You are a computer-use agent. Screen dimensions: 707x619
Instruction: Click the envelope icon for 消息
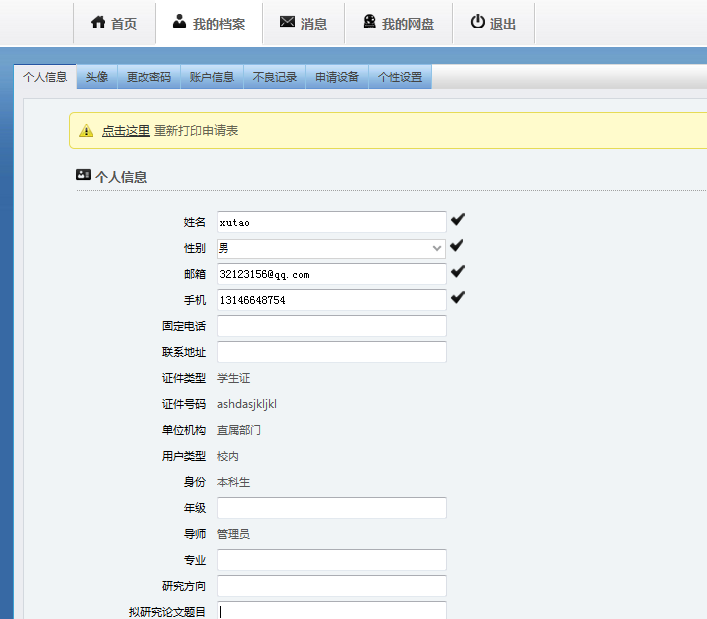tap(288, 22)
